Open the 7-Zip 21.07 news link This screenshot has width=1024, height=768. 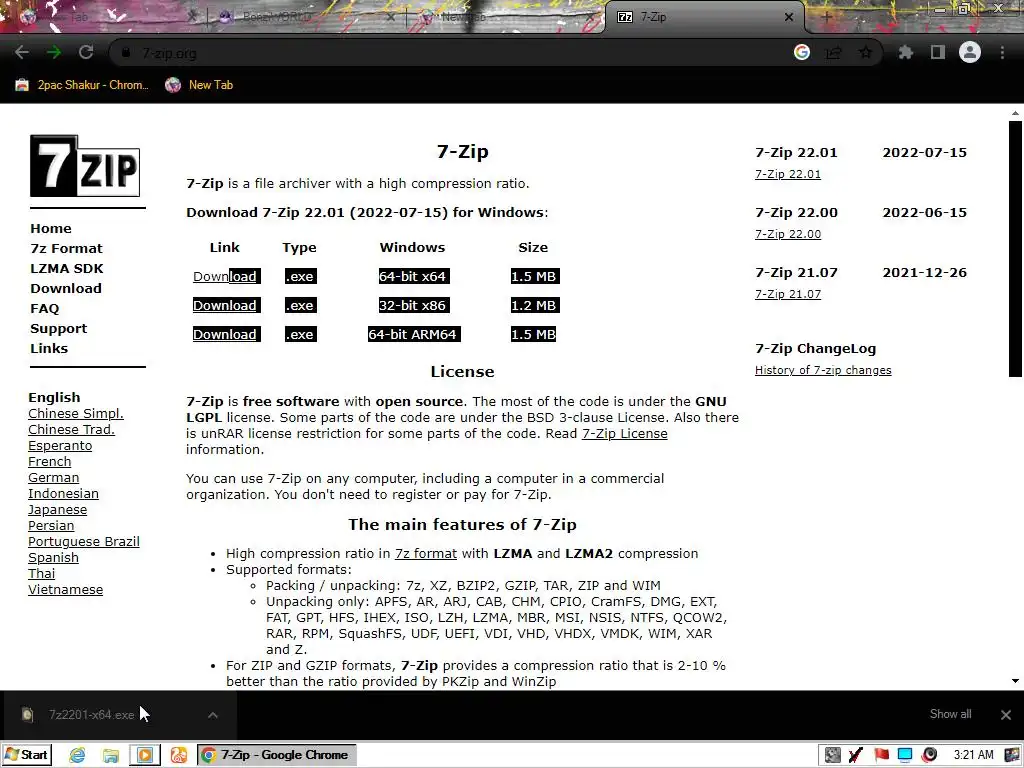788,295
